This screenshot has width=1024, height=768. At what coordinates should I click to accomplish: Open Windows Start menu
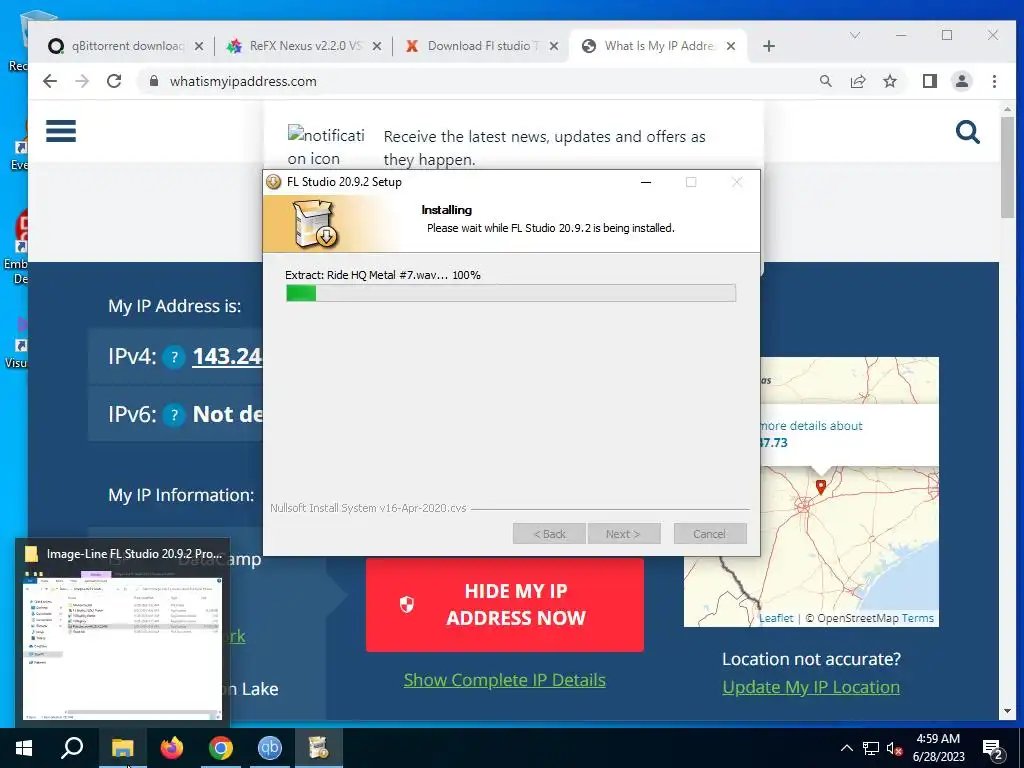click(x=24, y=748)
